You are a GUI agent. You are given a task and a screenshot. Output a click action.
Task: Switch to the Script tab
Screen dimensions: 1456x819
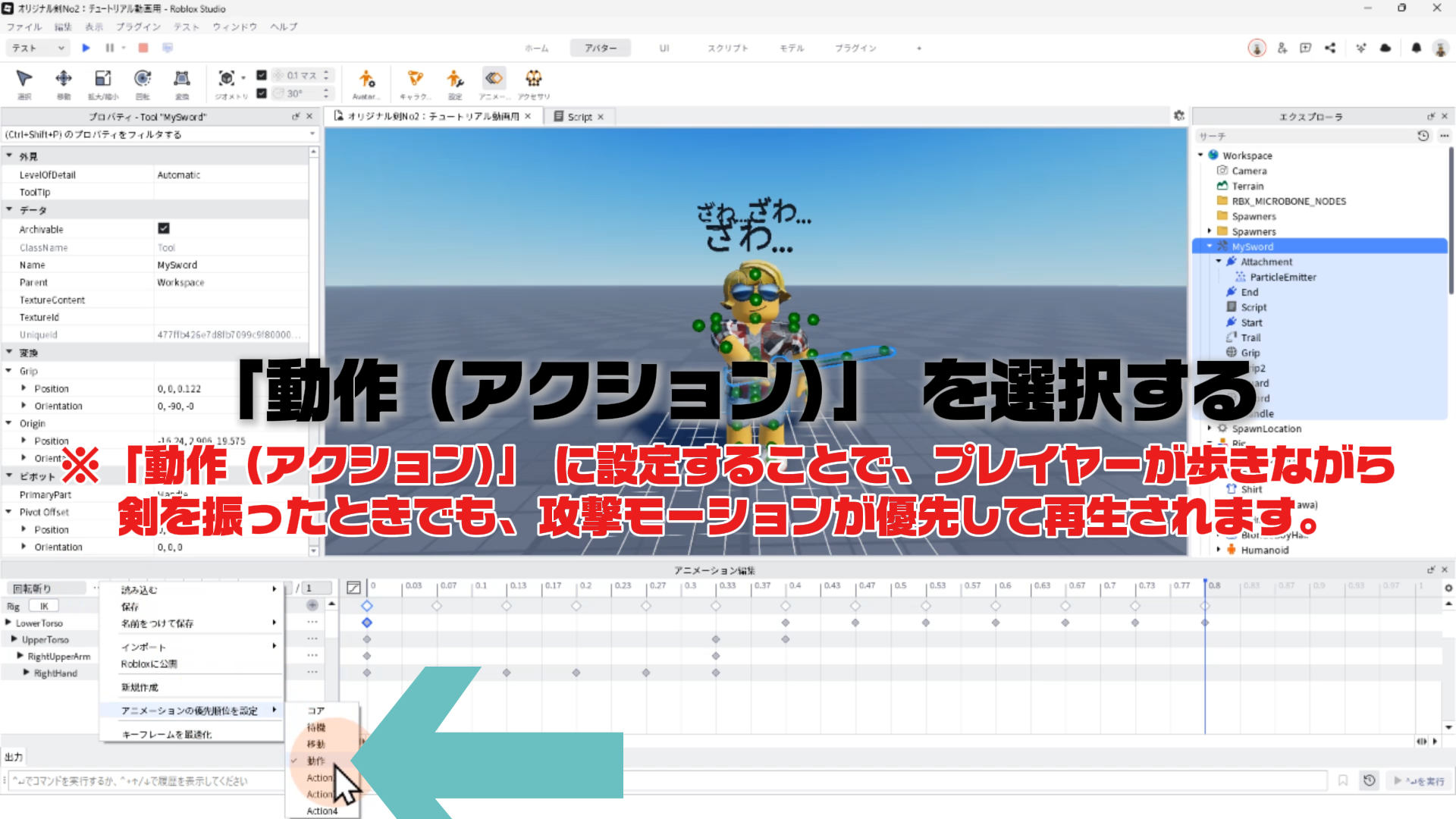point(579,117)
